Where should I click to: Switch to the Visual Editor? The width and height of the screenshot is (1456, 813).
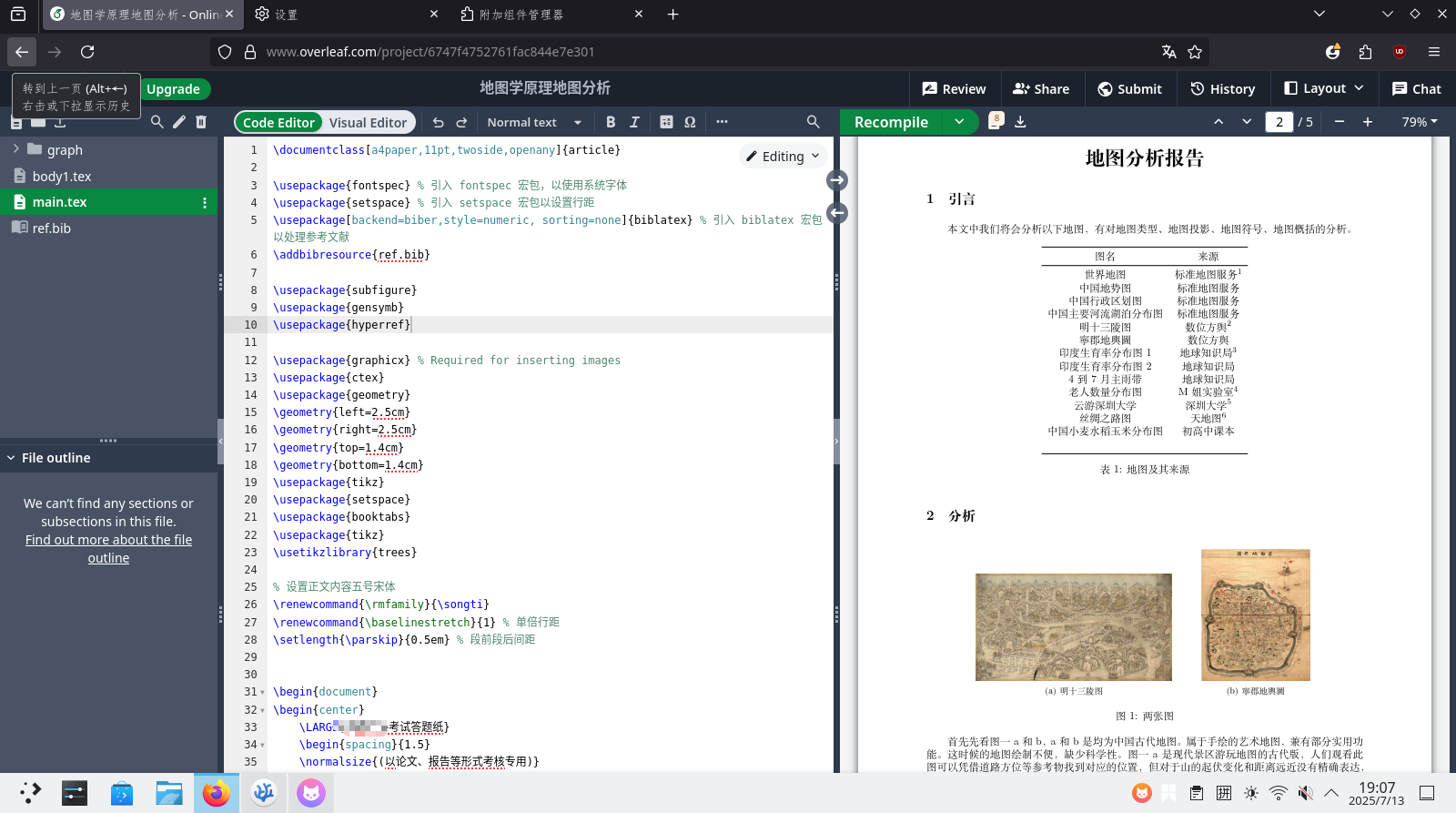click(368, 122)
